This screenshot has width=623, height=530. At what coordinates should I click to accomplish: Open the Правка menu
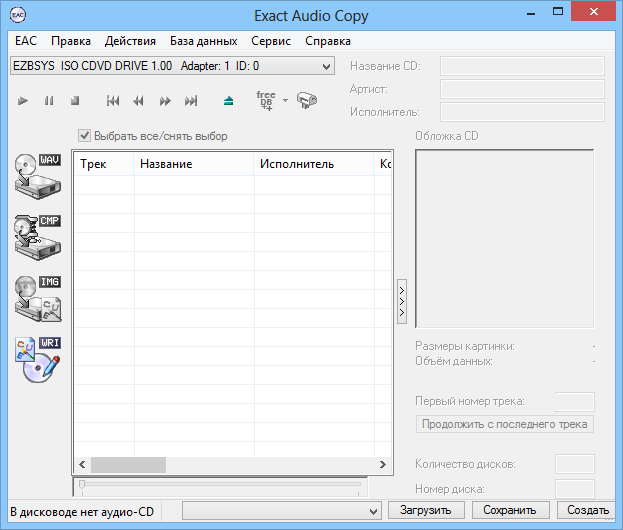(x=71, y=41)
